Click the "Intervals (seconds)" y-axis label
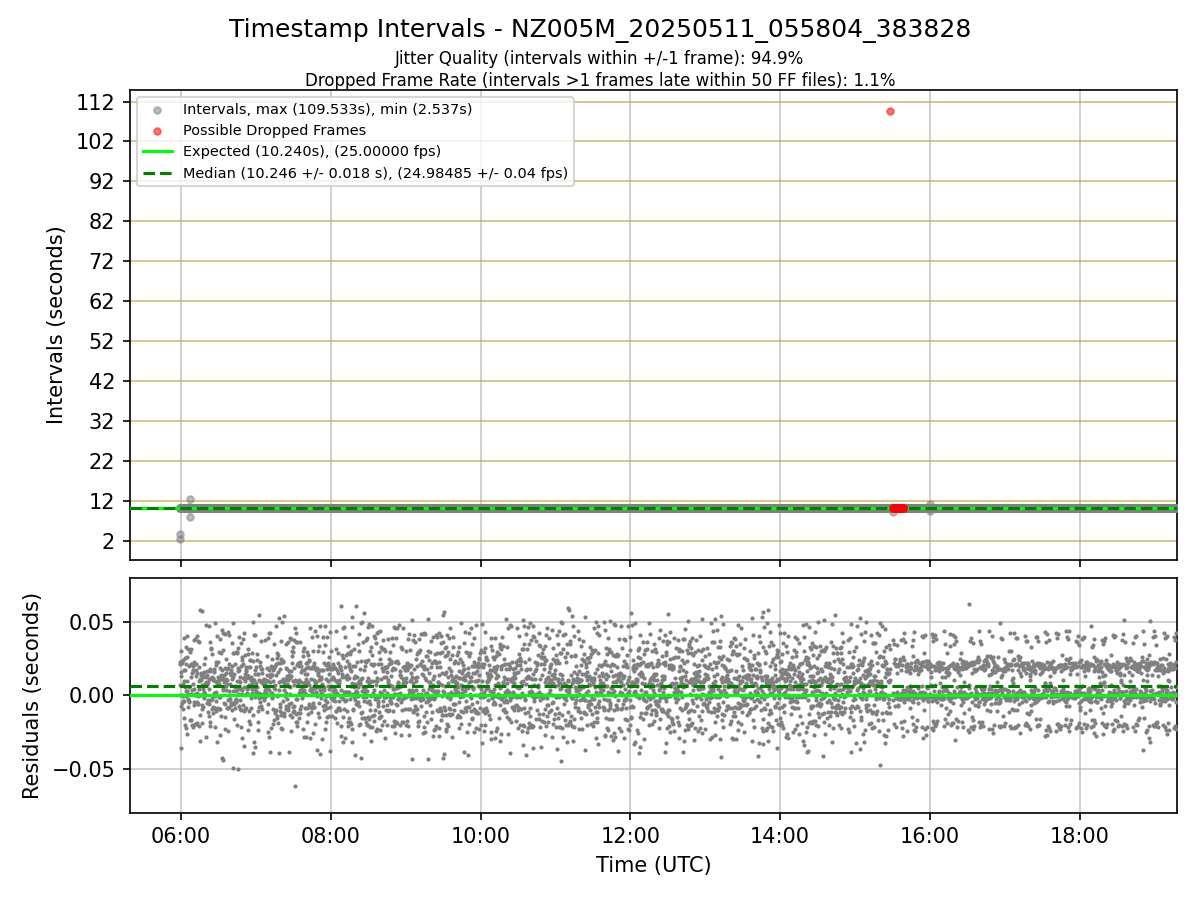The image size is (1200, 900). (x=56, y=325)
